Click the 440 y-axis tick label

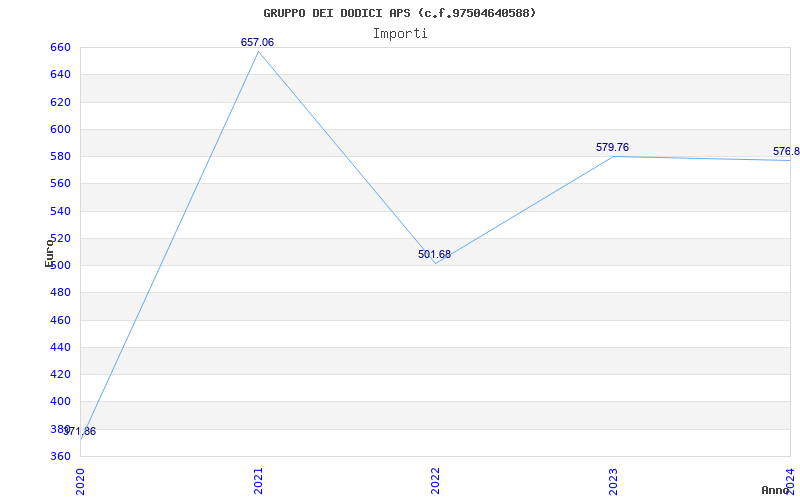pos(61,347)
